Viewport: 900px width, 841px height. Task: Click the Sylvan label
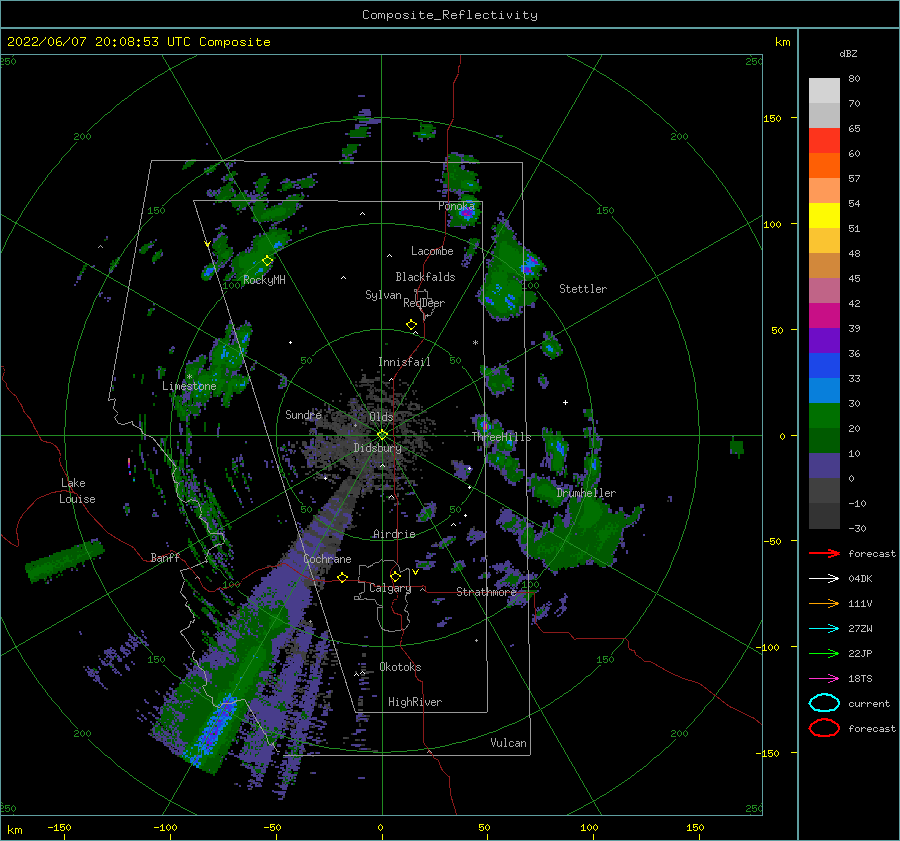[x=383, y=295]
